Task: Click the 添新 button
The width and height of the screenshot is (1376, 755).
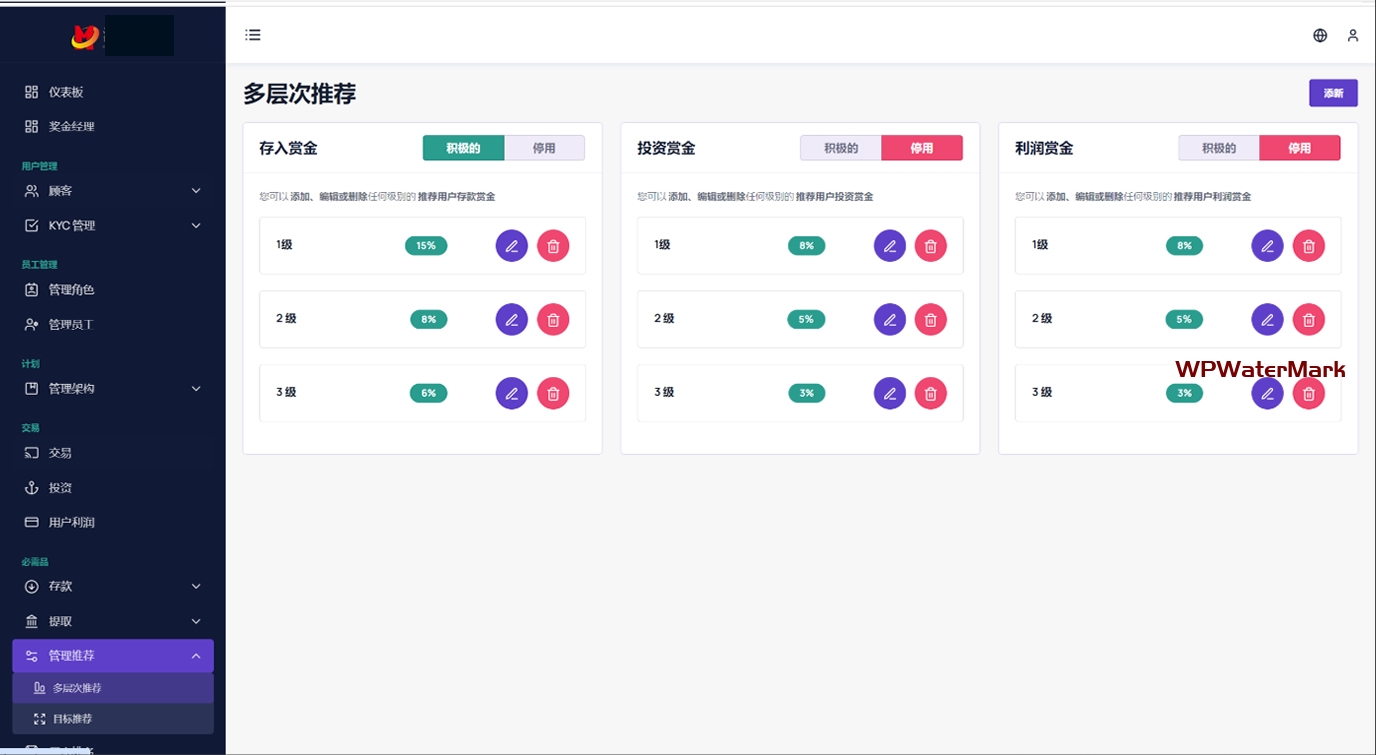Action: (x=1333, y=93)
